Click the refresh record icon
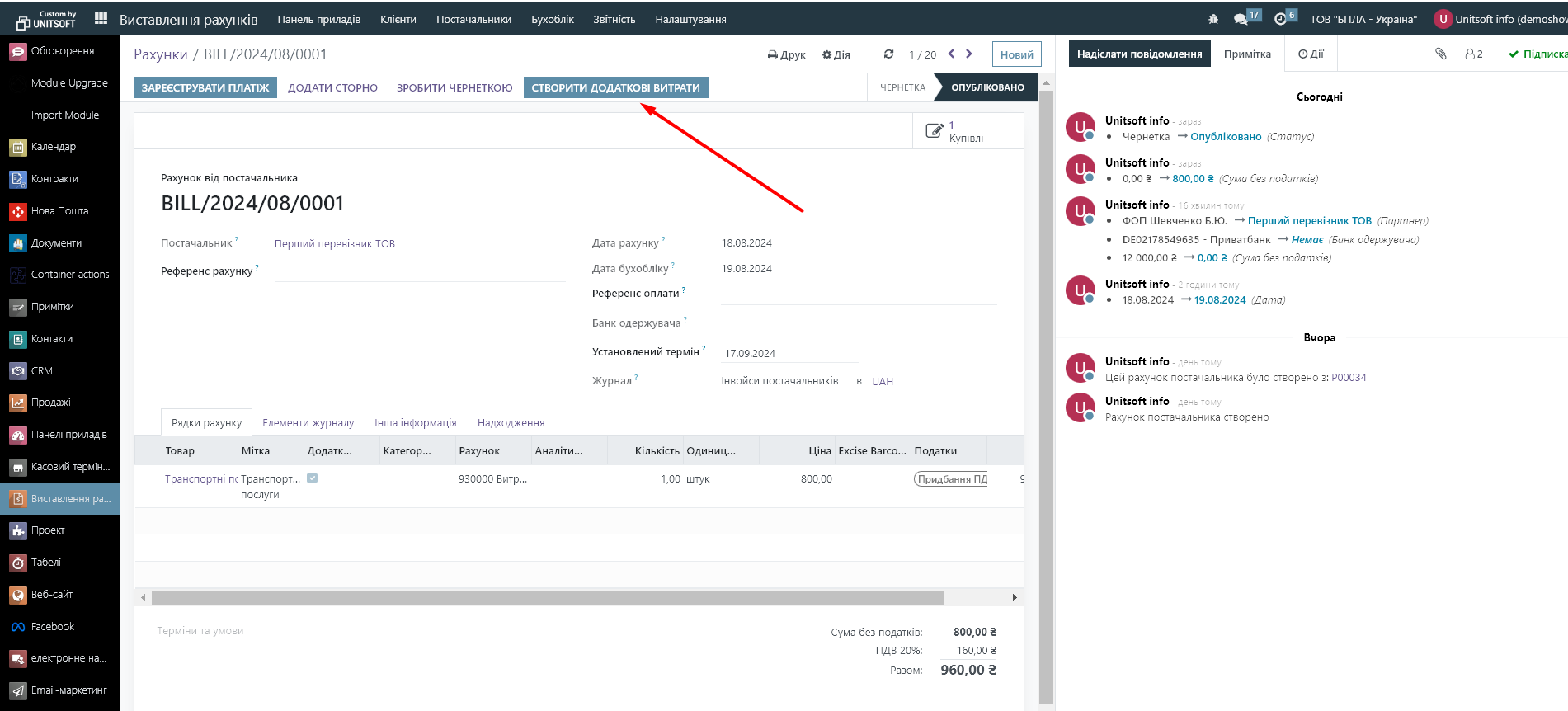Viewport: 1568px width, 711px height. click(x=888, y=54)
